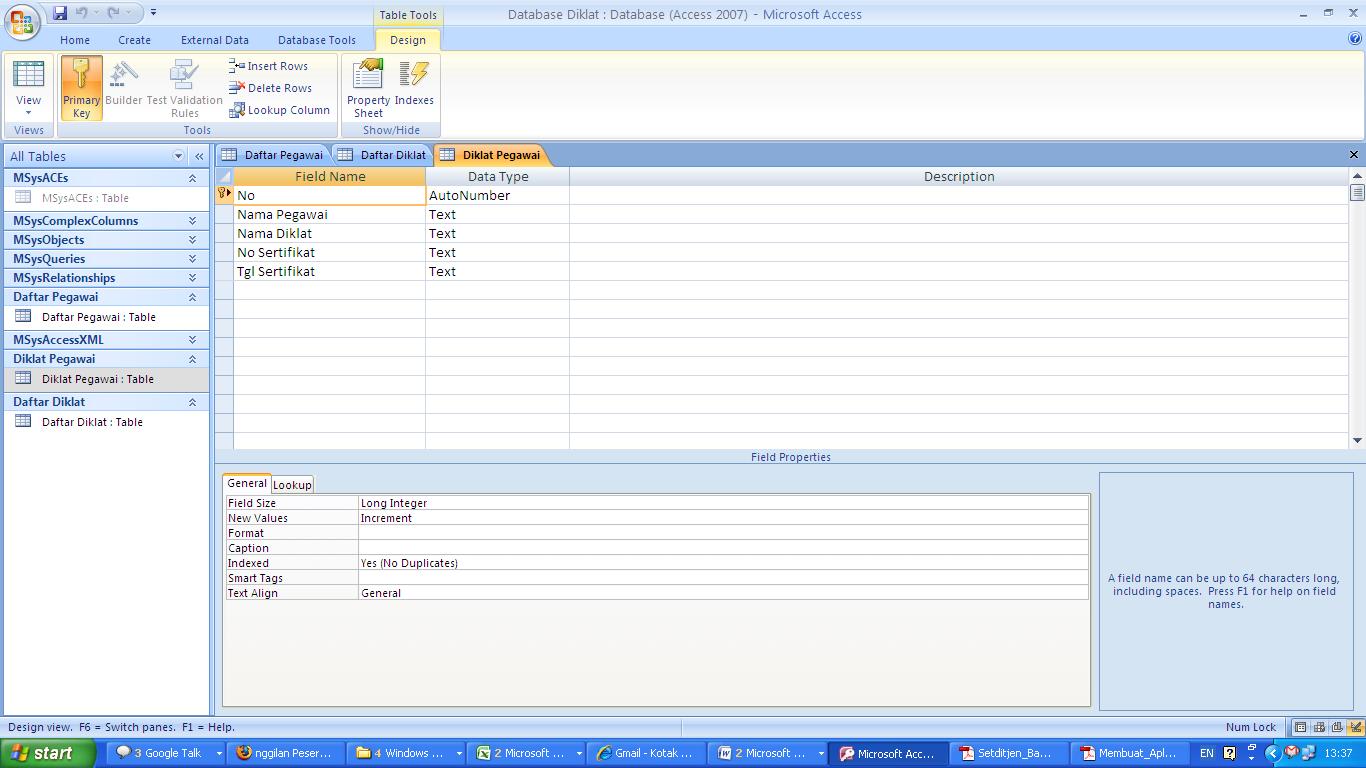Expand the MSysRelationships group

[x=192, y=278]
